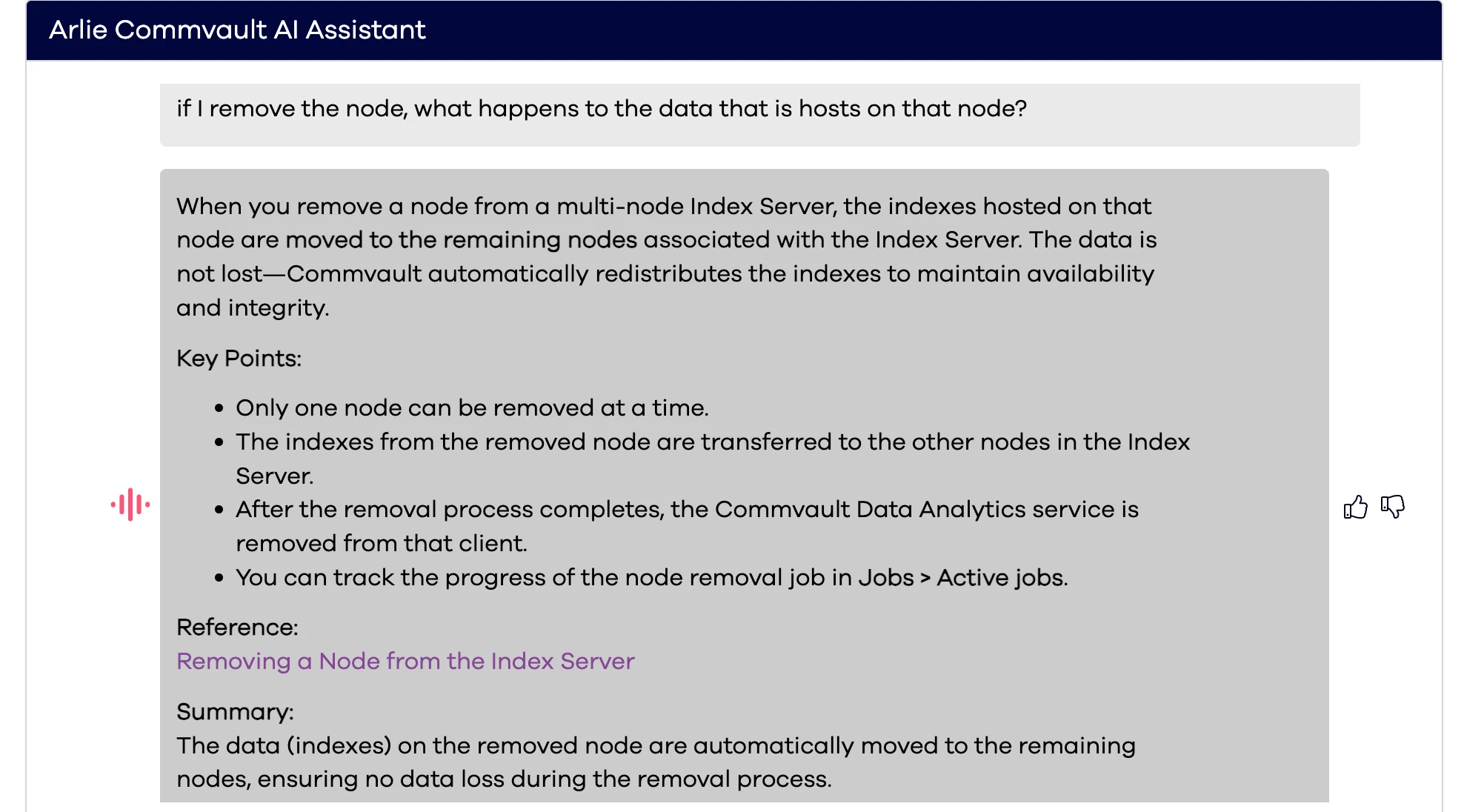Click the Arlie Commvault AI Assistant title
This screenshot has width=1464, height=812.
[237, 30]
